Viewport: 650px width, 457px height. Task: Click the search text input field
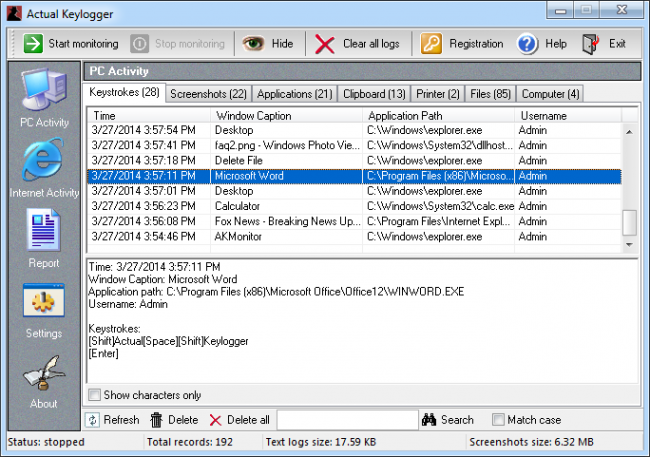pos(347,420)
